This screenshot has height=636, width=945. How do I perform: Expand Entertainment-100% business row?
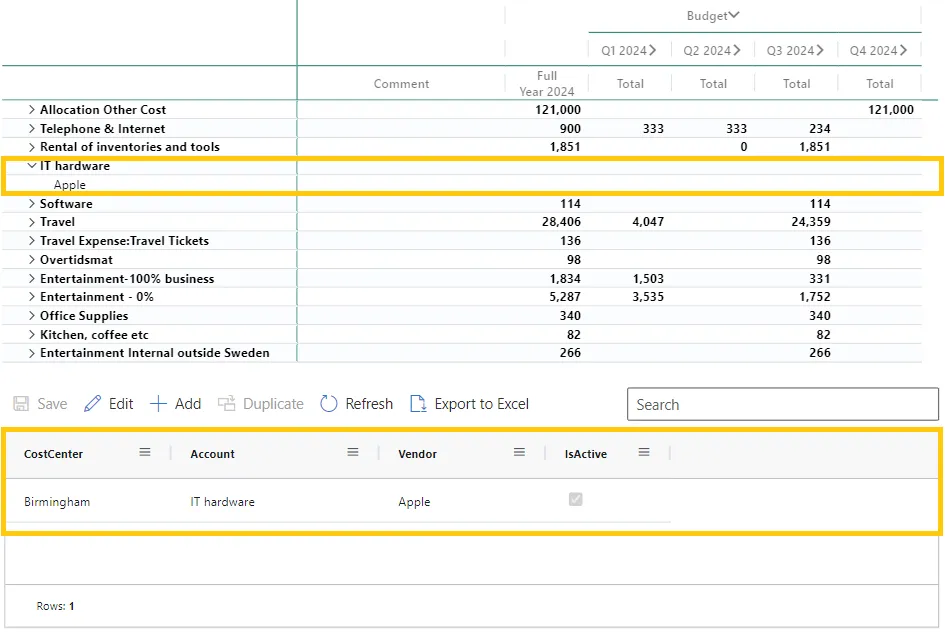click(32, 279)
